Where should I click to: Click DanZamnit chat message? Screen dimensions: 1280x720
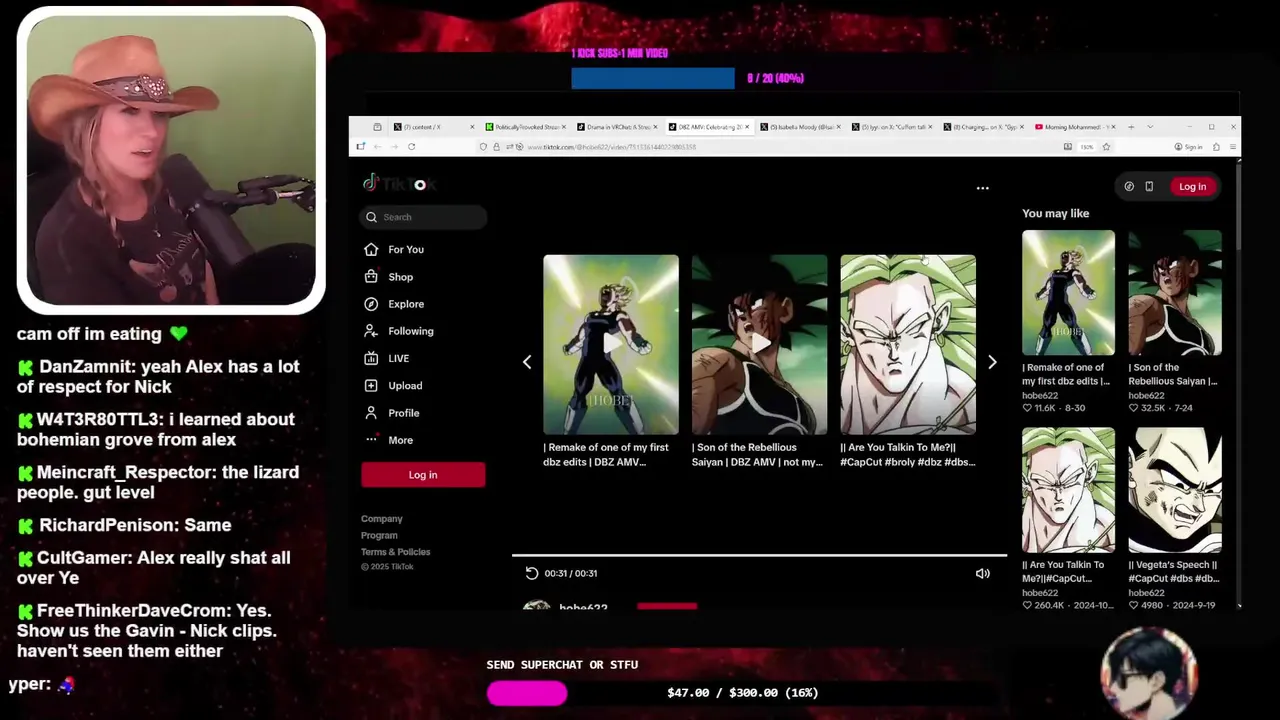[158, 376]
